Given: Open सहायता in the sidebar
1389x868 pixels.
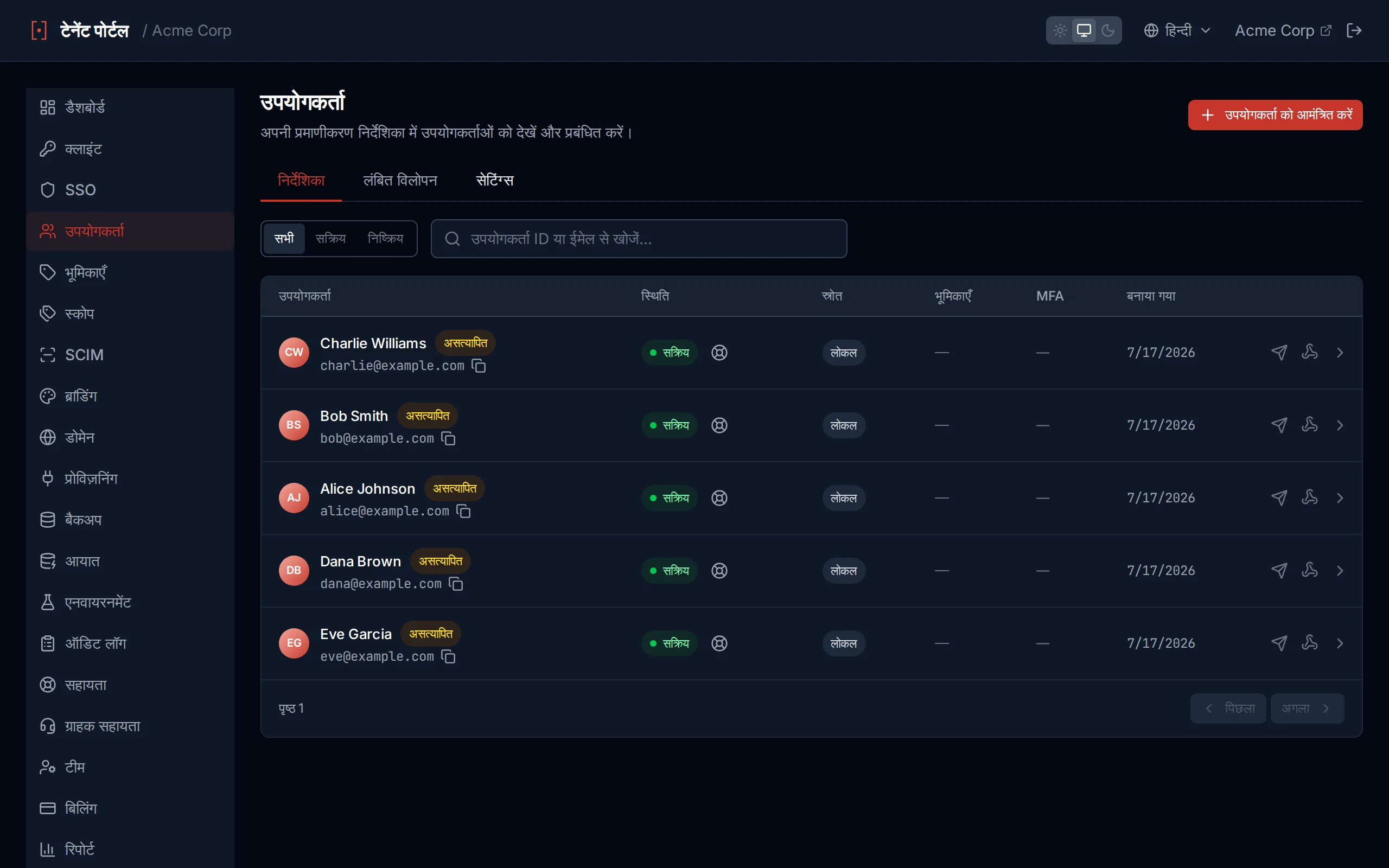Looking at the screenshot, I should pos(130,685).
